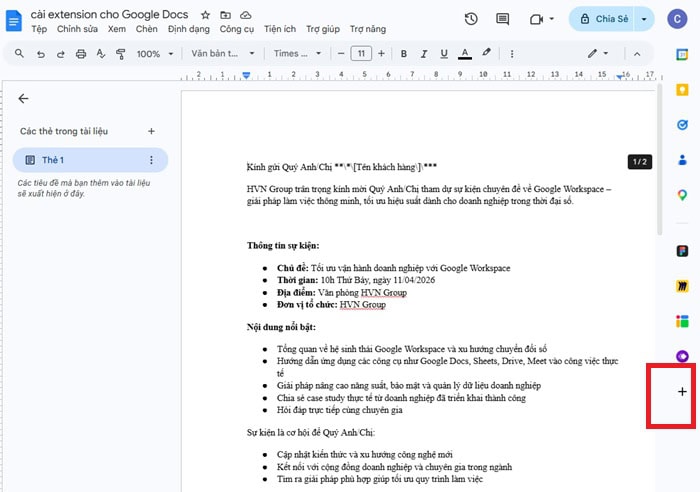The height and width of the screenshot is (492, 700).
Task: Expand the paragraph style dropdown
Action: pos(220,53)
